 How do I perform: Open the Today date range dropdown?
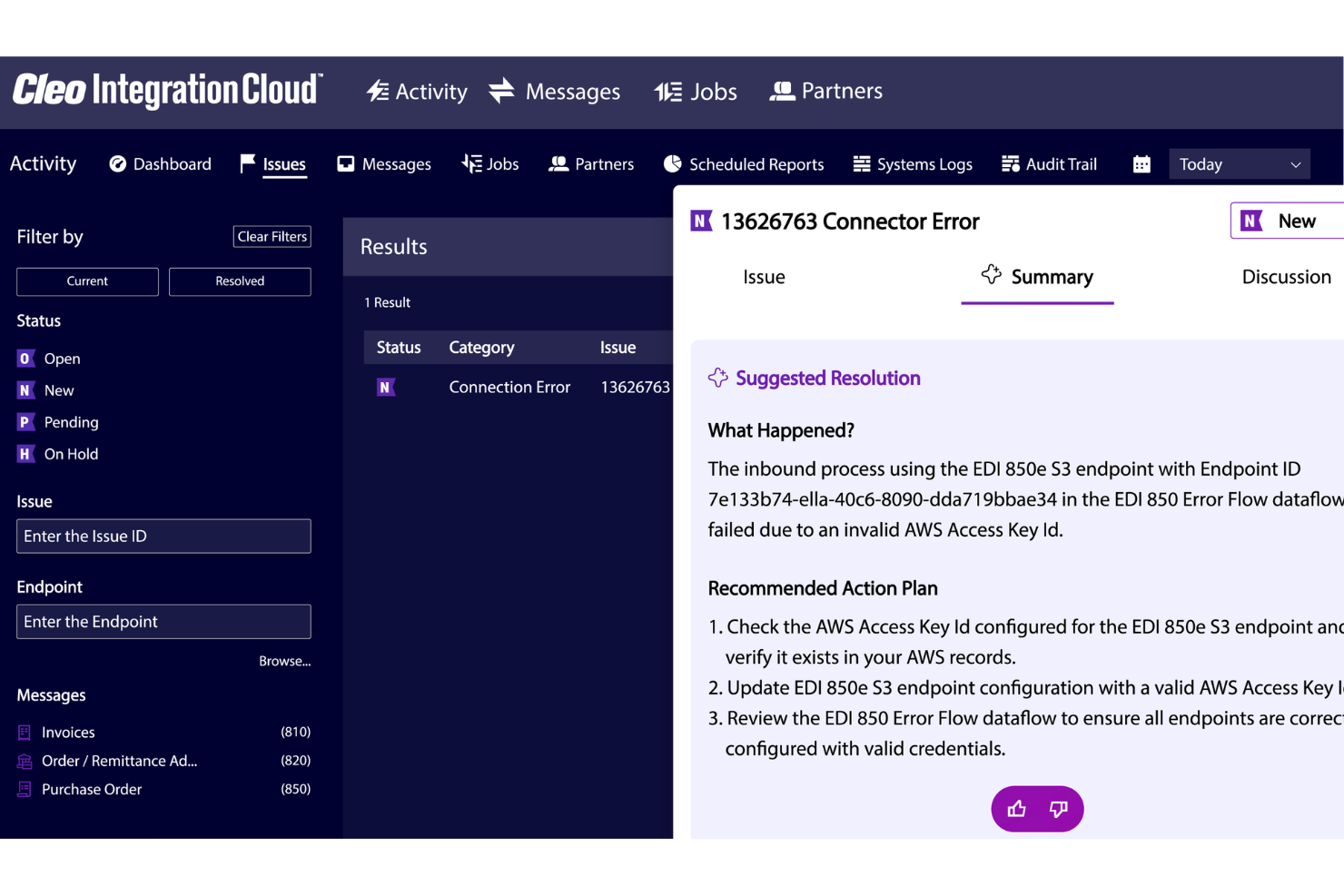click(x=1240, y=163)
